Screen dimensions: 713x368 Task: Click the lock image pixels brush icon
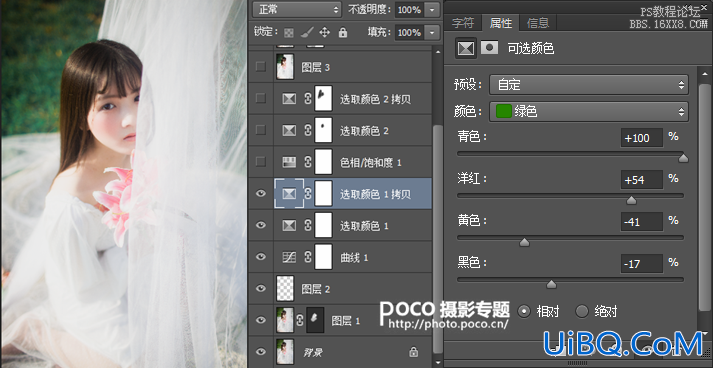click(307, 32)
